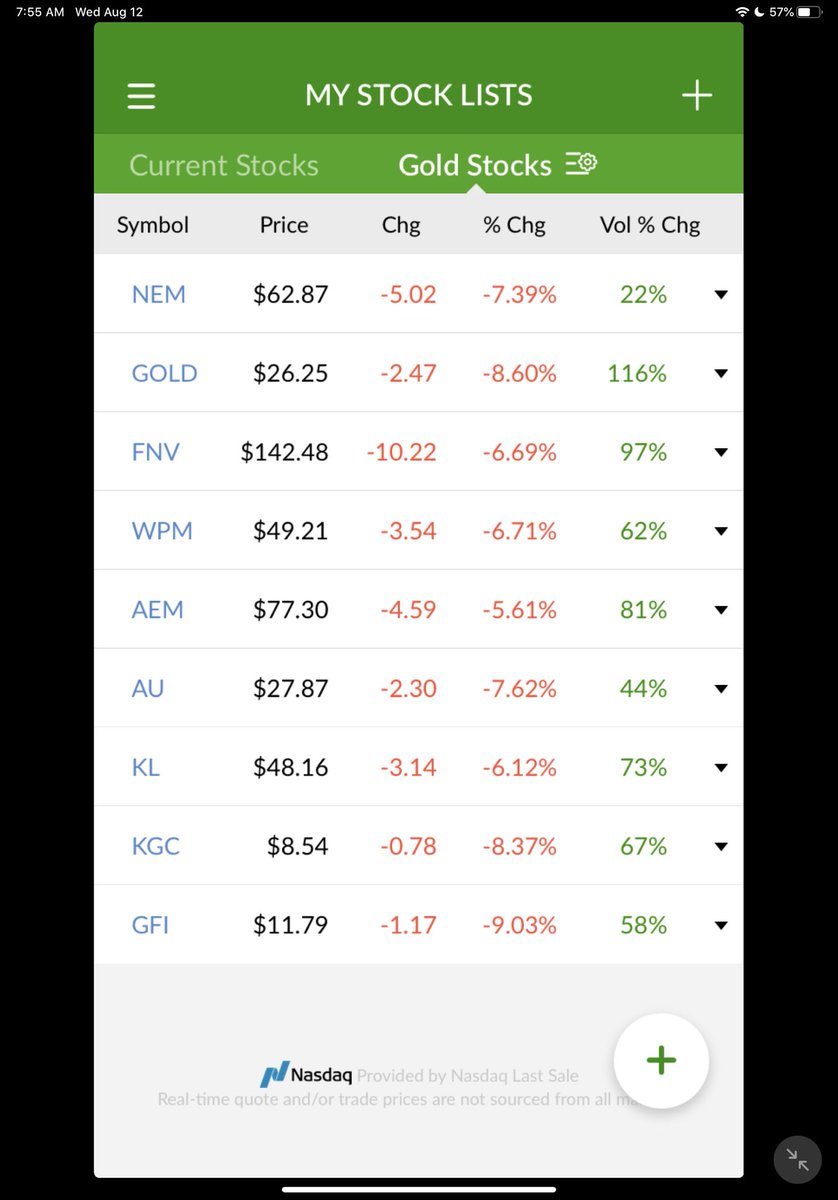Open the AEM stock symbol
Viewport: 838px width, 1200px height.
click(x=158, y=610)
